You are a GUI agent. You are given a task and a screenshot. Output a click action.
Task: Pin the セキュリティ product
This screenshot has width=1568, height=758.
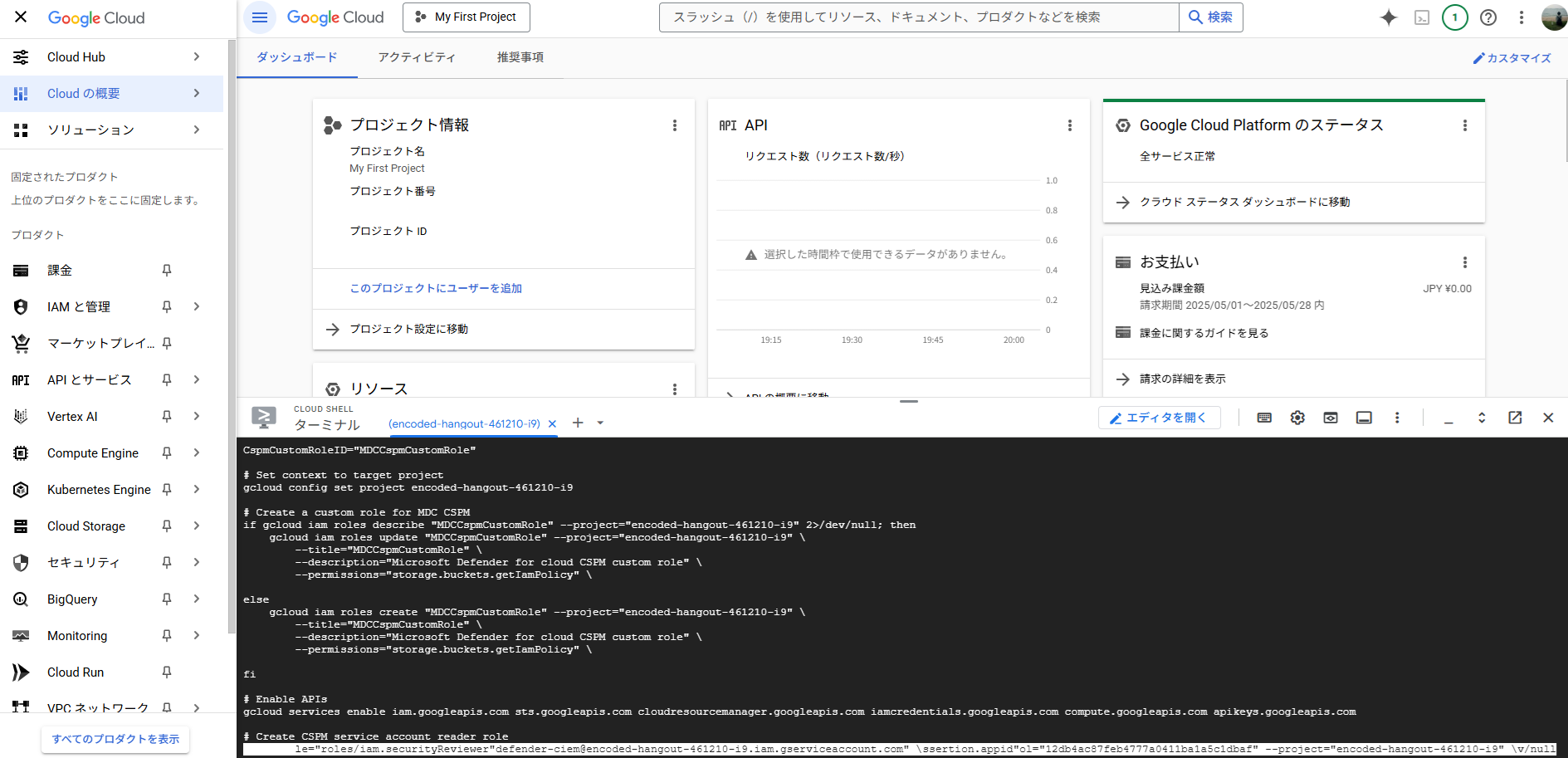(167, 563)
